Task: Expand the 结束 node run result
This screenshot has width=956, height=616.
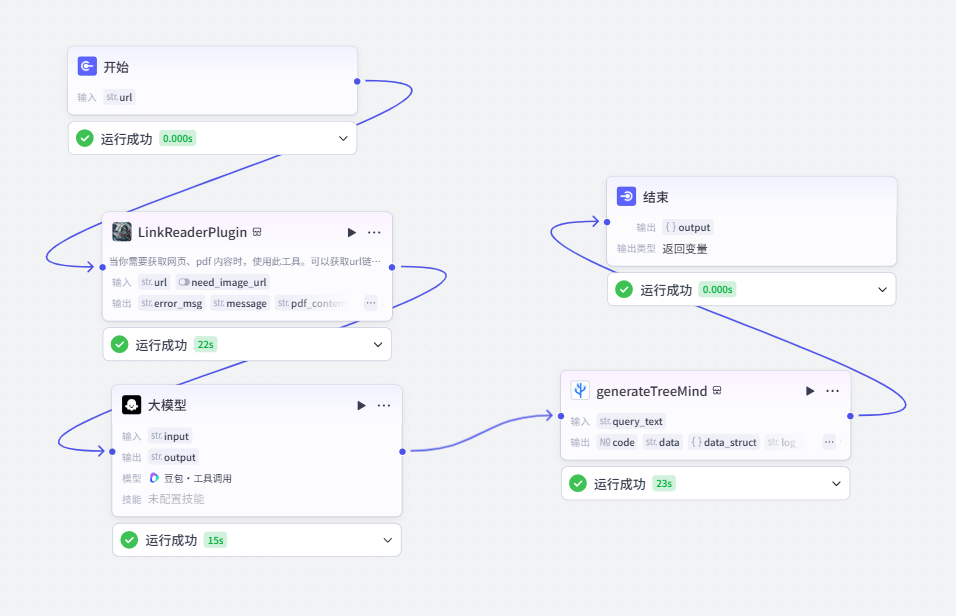Action: 882,290
